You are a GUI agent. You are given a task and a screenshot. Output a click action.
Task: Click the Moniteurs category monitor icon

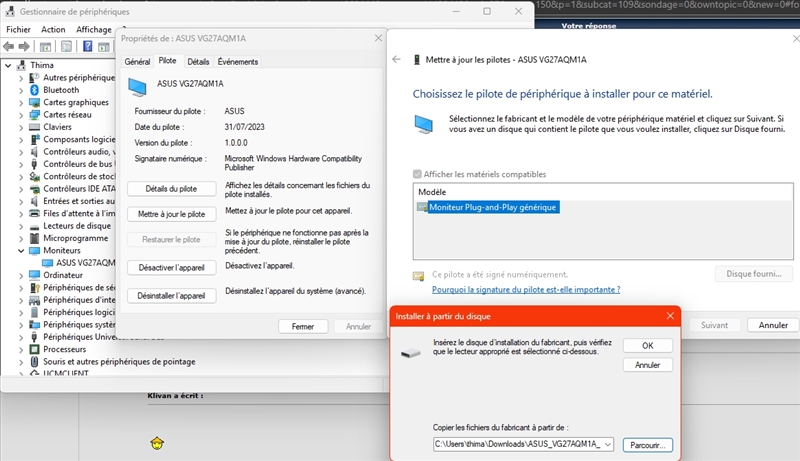click(x=34, y=250)
